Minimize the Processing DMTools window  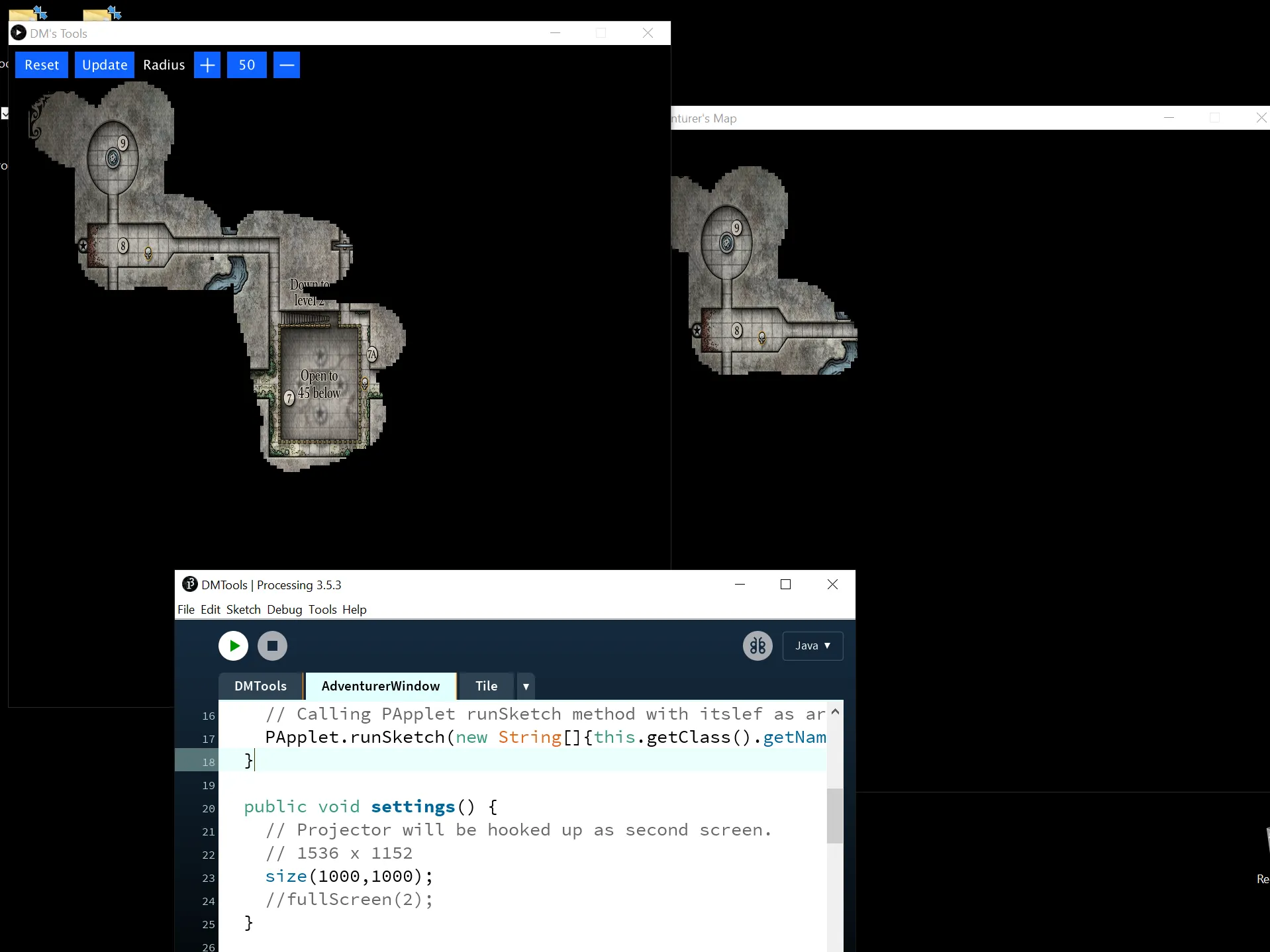(x=740, y=585)
